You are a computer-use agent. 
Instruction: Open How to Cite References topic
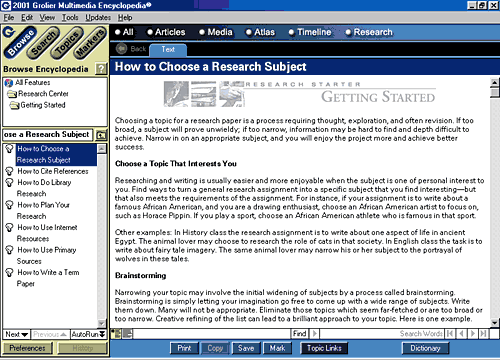tap(53, 171)
